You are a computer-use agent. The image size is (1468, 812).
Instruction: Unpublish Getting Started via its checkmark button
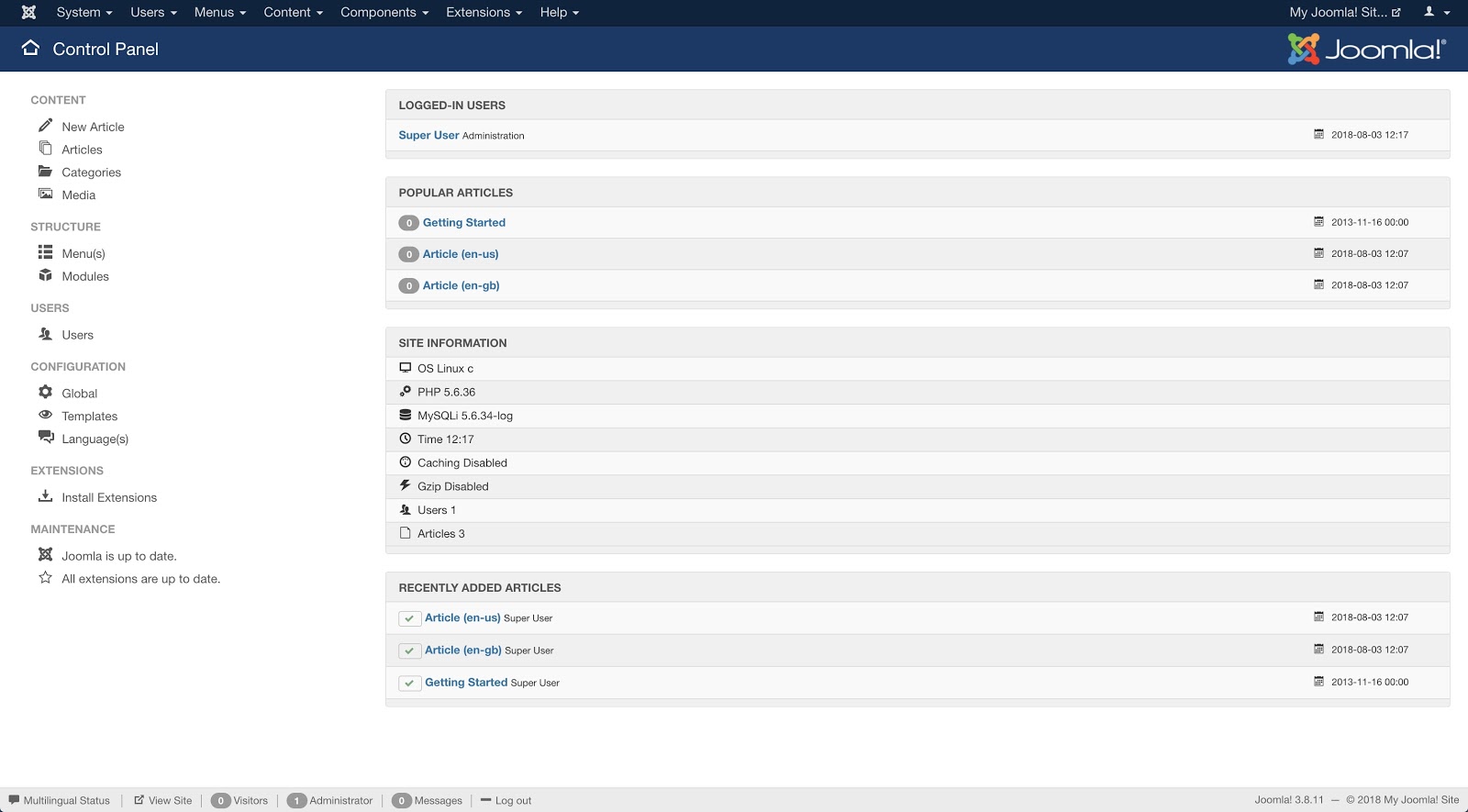click(409, 683)
